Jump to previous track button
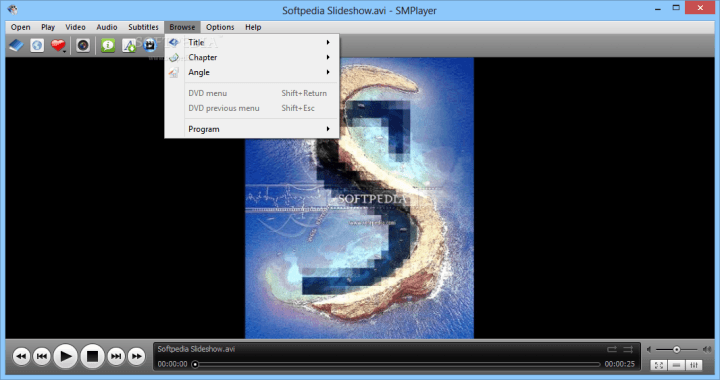Image resolution: width=720 pixels, height=380 pixels. pyautogui.click(x=42, y=356)
